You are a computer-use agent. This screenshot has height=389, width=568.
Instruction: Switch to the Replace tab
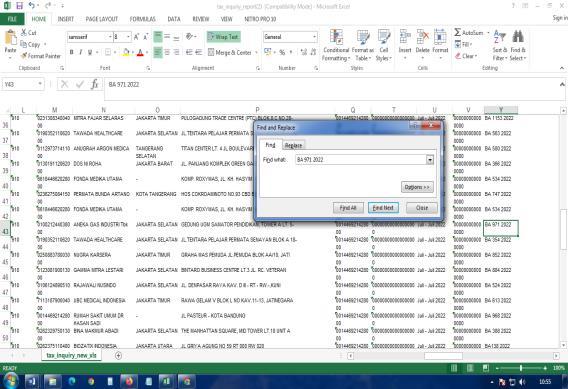[293, 145]
